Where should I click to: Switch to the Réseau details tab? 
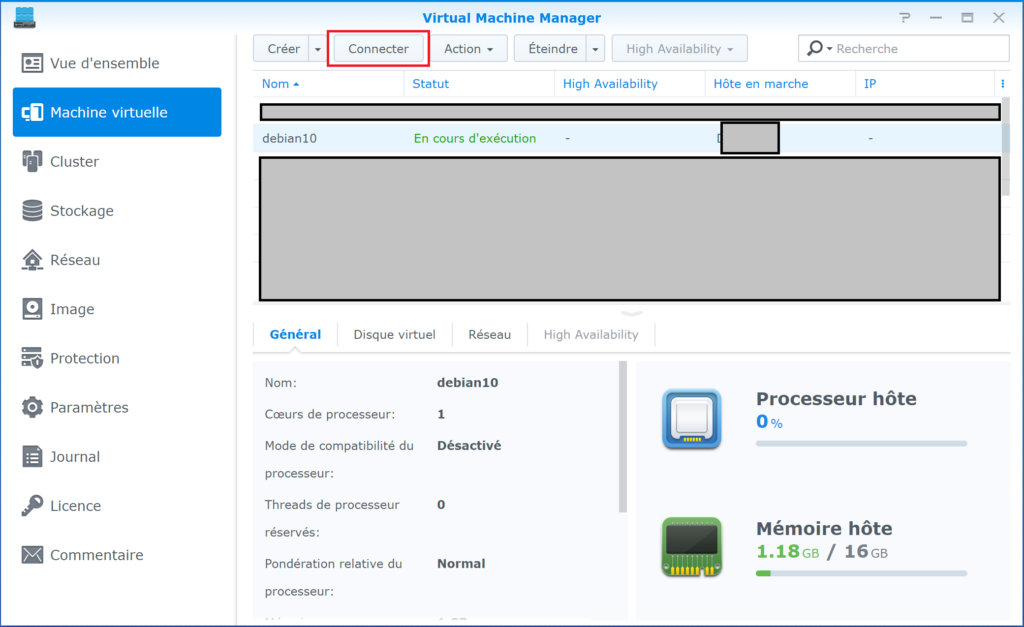click(x=489, y=335)
